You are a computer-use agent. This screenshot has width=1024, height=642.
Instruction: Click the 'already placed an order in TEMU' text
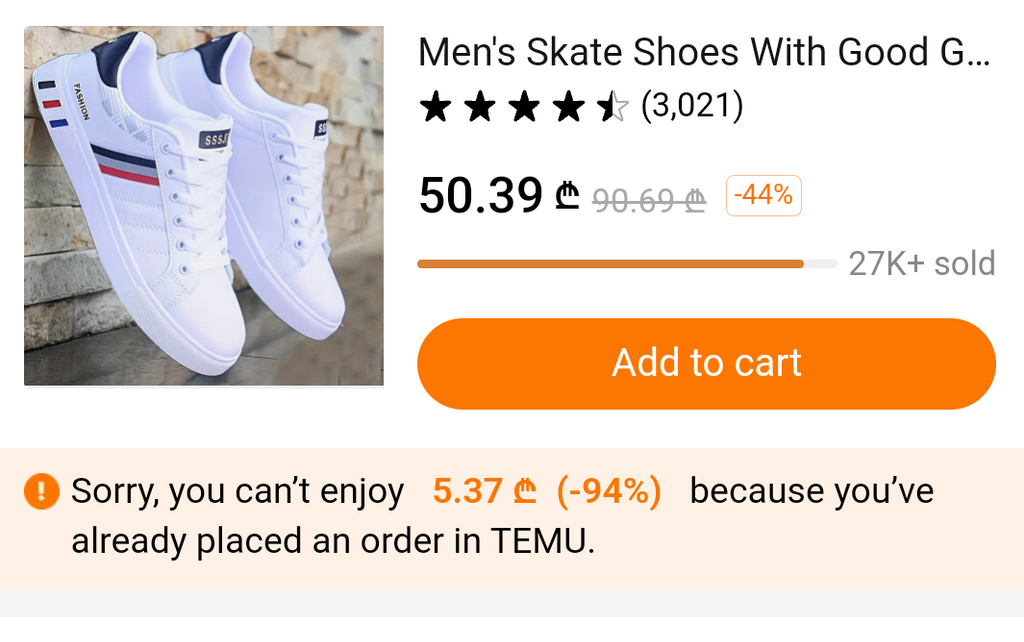point(333,541)
